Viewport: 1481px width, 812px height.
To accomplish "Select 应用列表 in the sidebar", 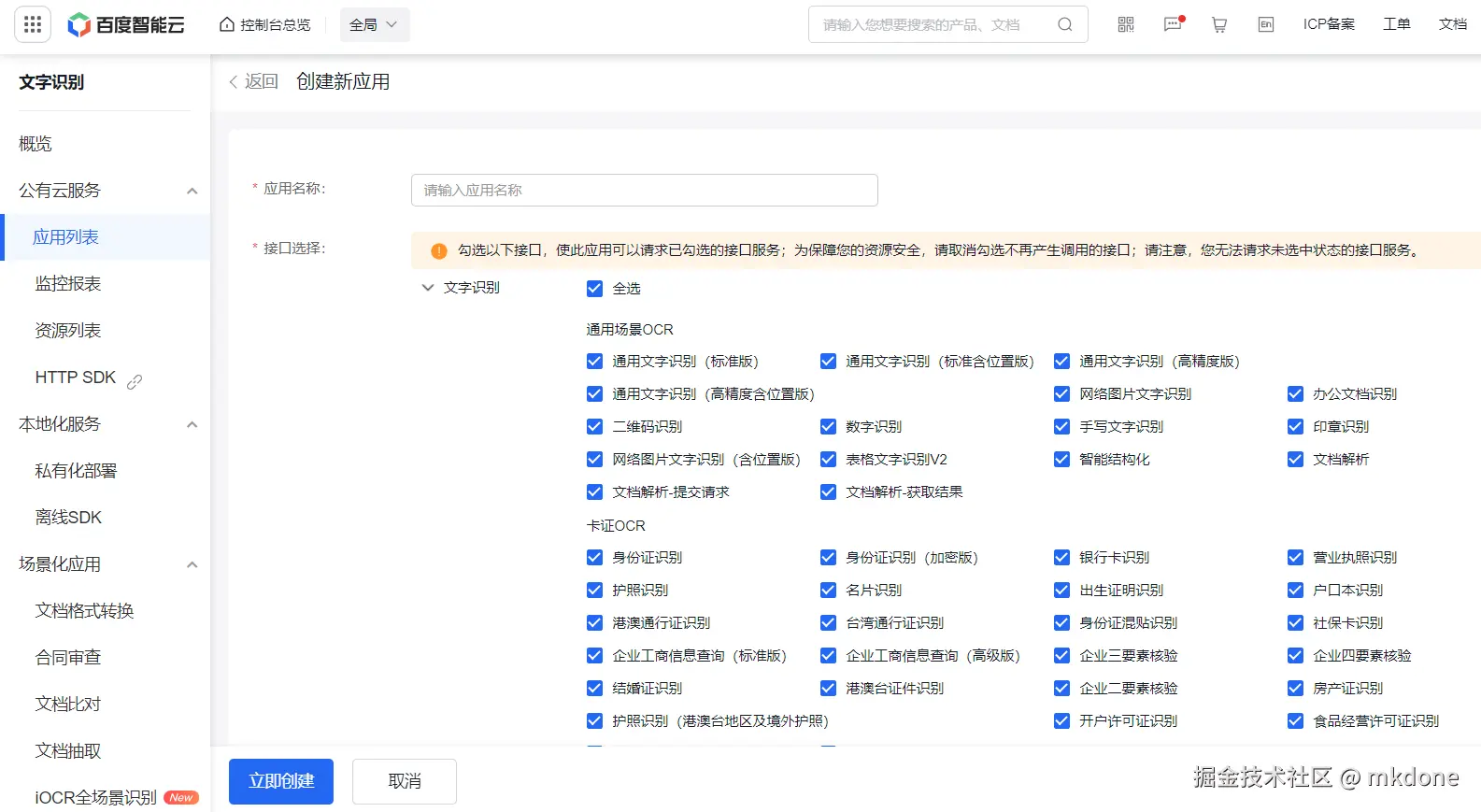I will click(105, 237).
